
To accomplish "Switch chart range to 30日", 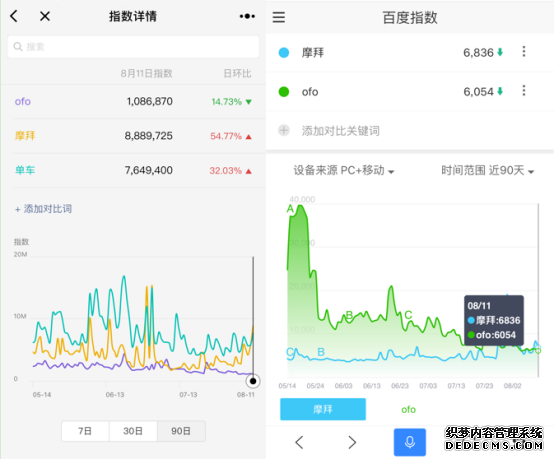I will (133, 431).
